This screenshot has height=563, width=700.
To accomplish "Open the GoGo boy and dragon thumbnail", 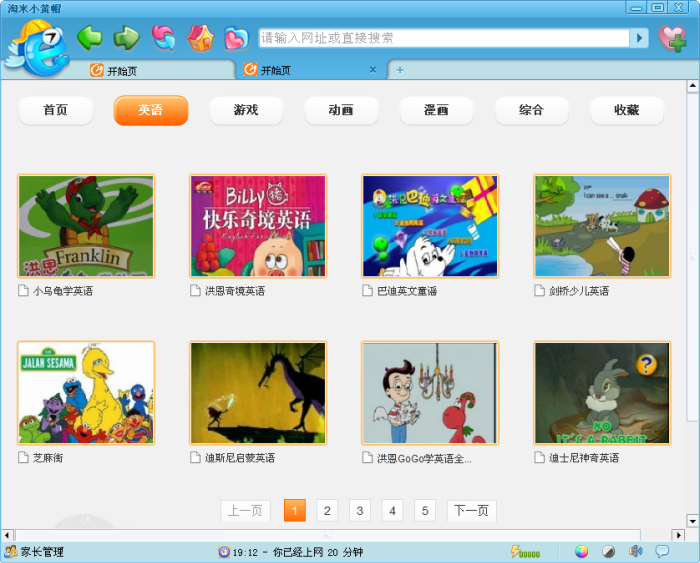I will click(430, 393).
